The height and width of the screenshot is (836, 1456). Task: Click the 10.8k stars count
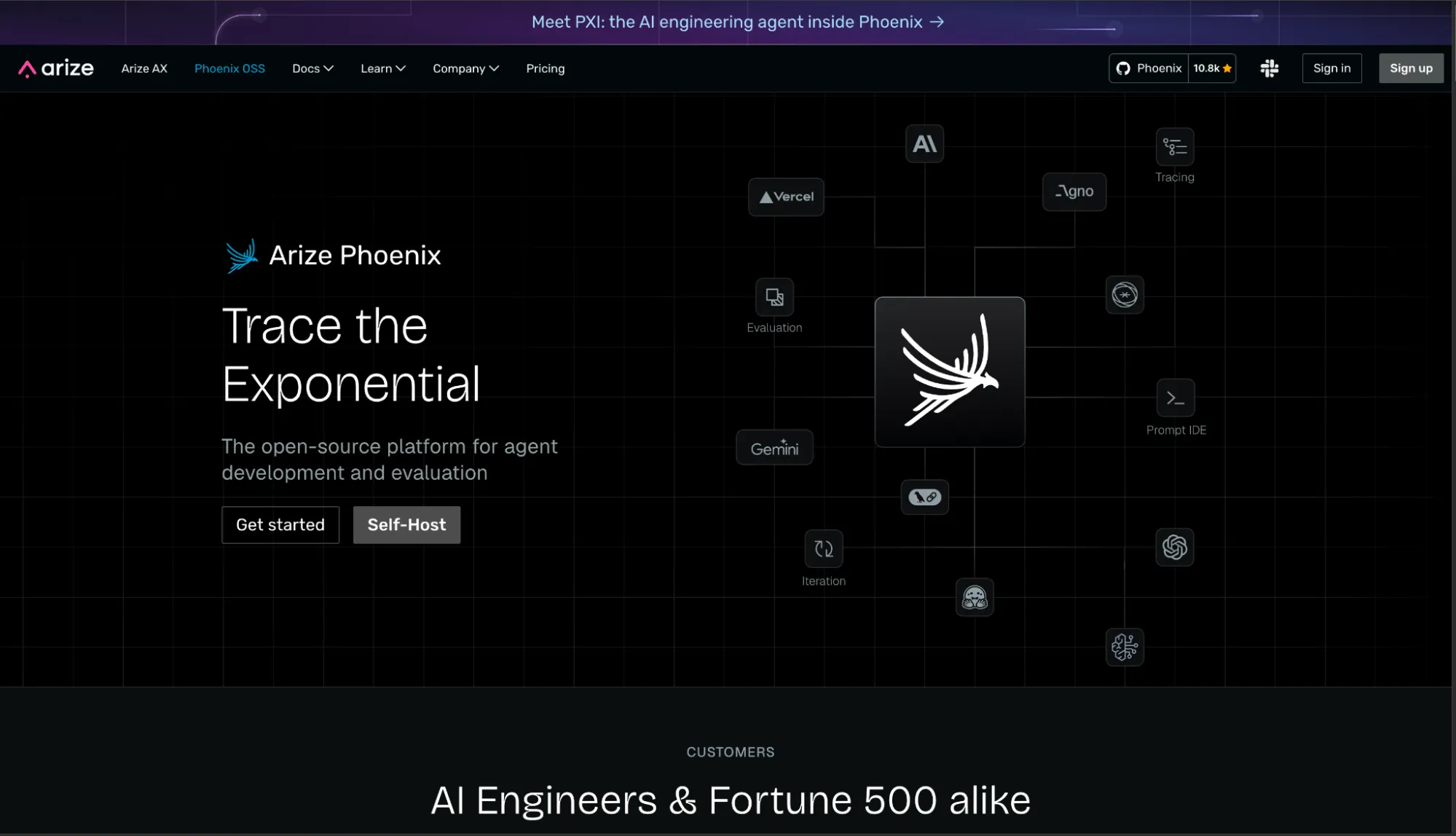(x=1212, y=68)
